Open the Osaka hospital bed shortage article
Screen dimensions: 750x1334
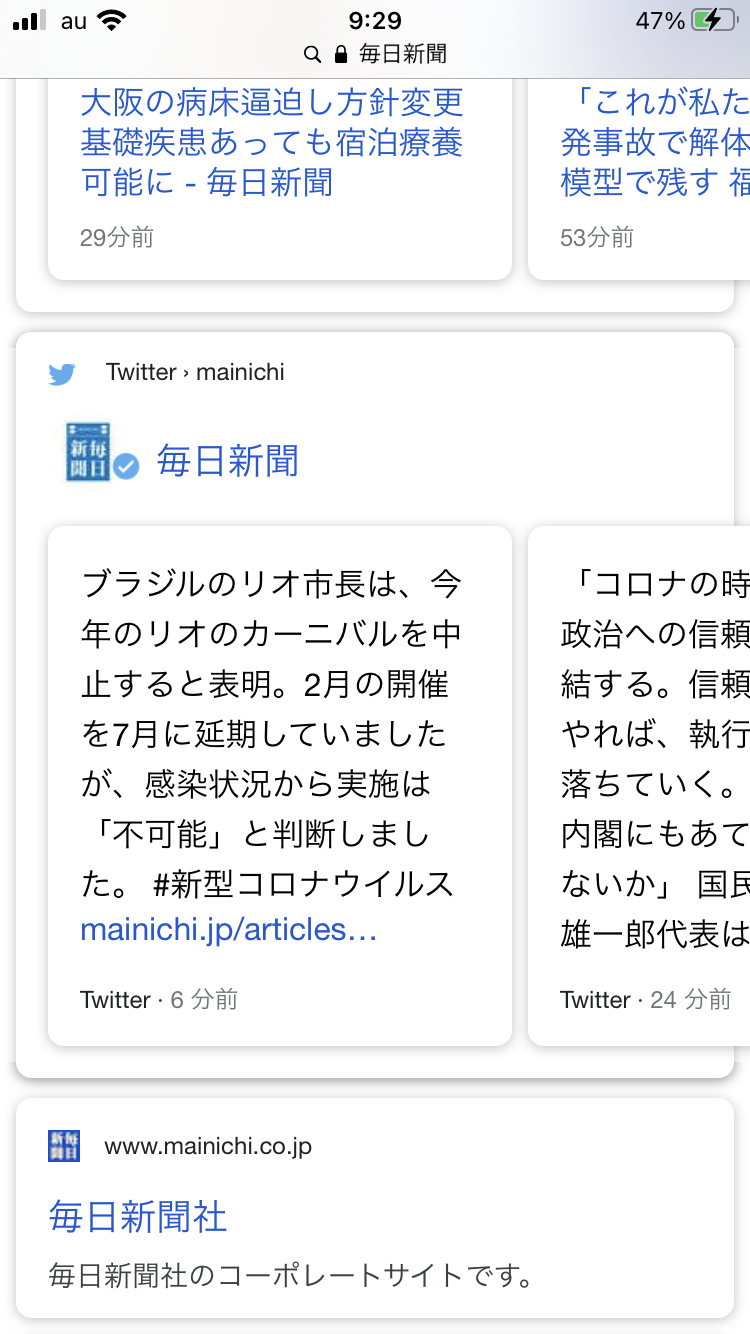[272, 142]
